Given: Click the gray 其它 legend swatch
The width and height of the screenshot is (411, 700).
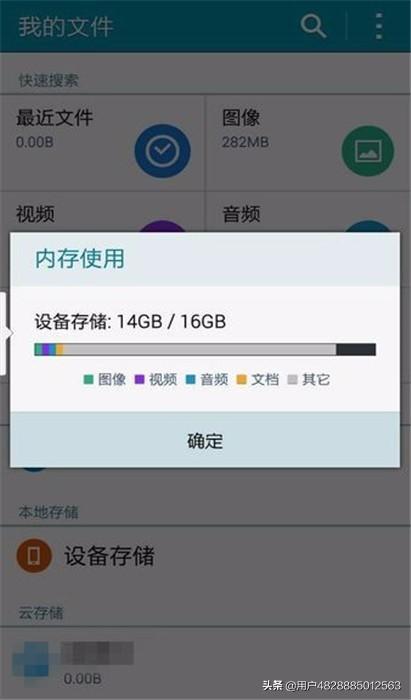Looking at the screenshot, I should [x=293, y=379].
